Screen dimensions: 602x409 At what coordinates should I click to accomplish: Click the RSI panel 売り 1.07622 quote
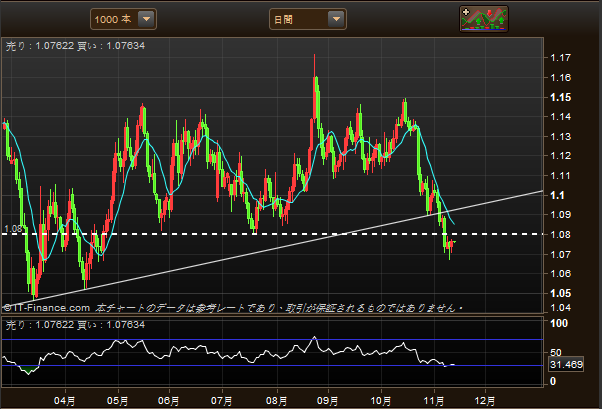(40, 325)
